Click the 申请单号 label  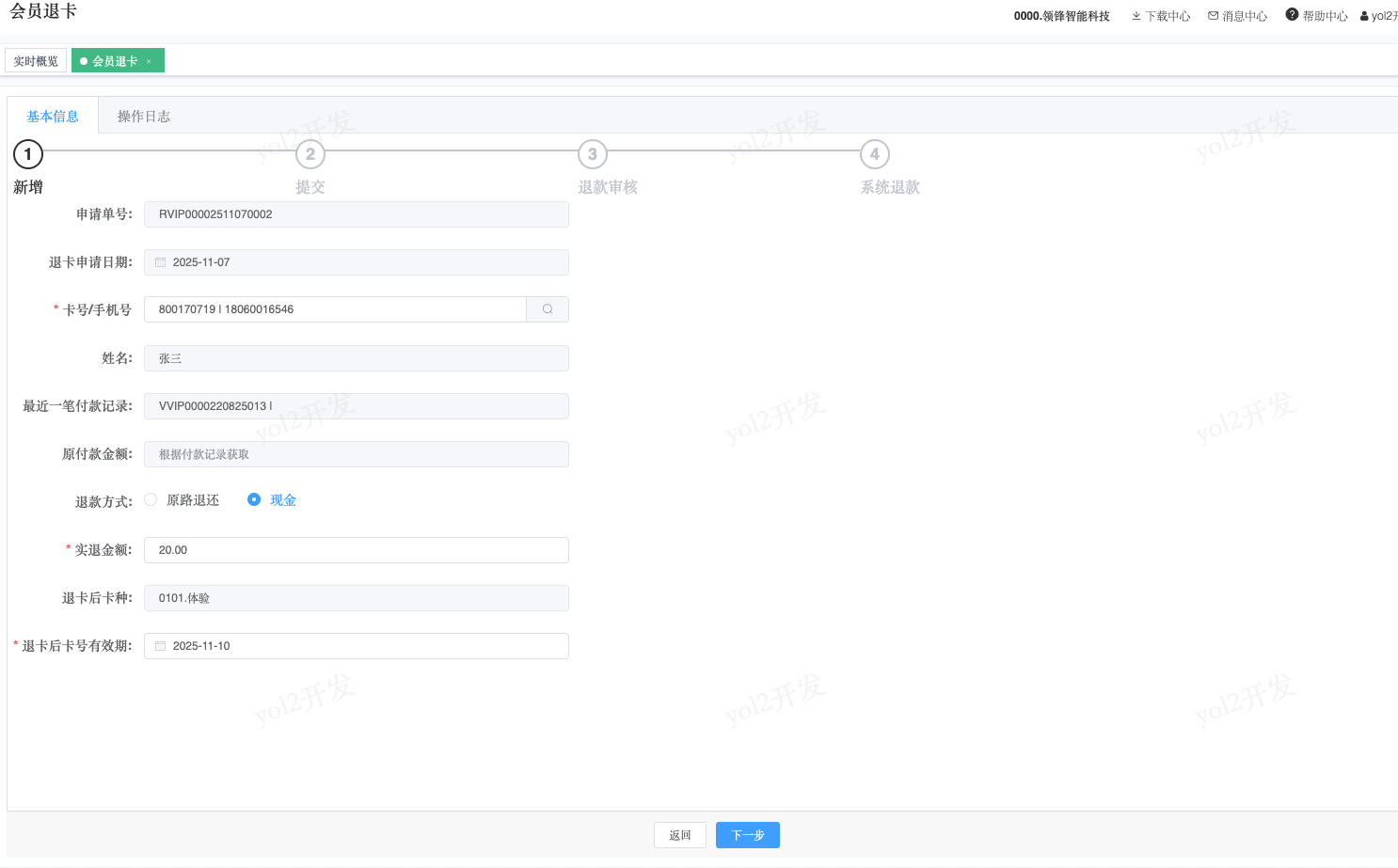pyautogui.click(x=104, y=214)
